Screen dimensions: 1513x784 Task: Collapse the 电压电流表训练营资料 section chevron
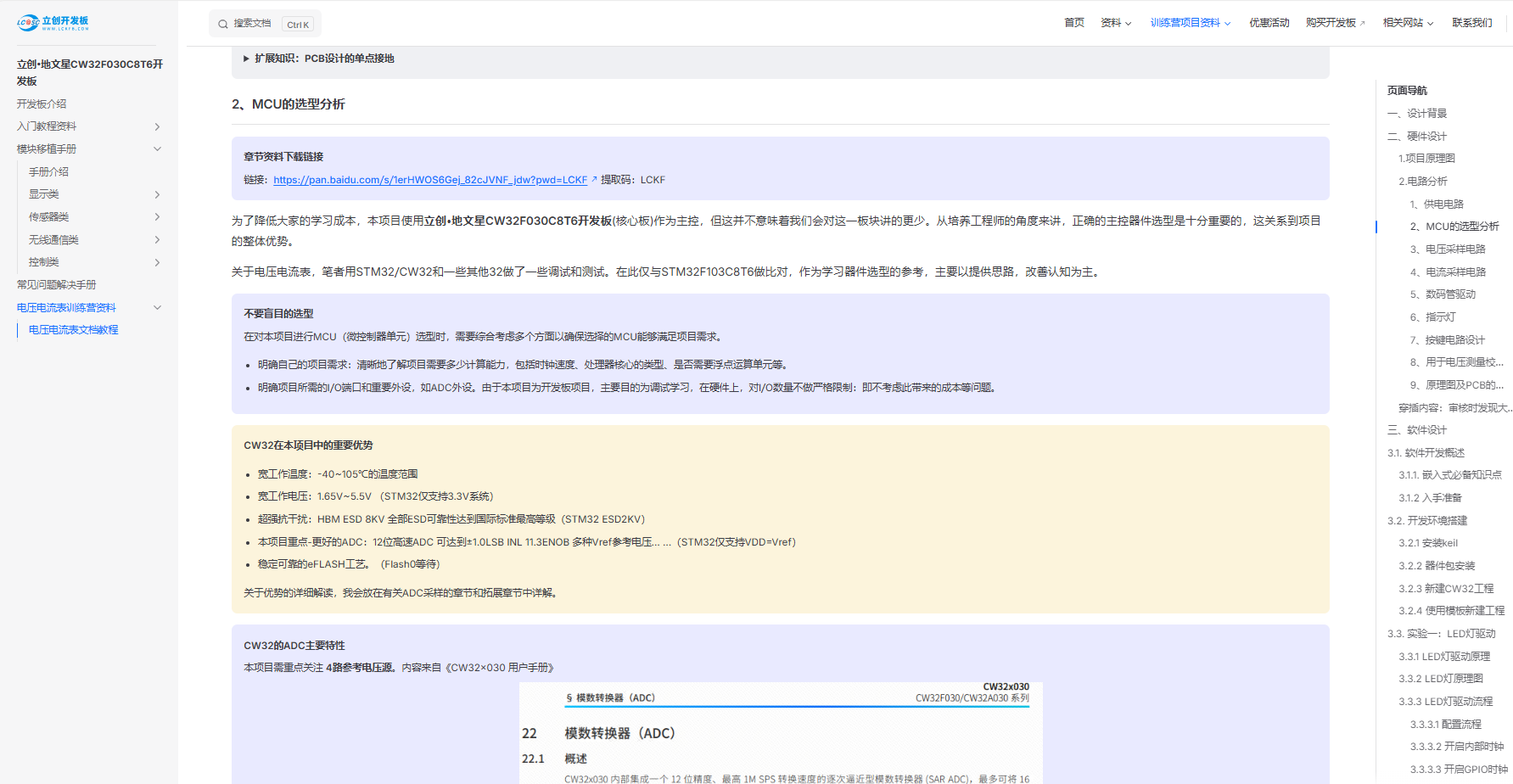tap(157, 308)
